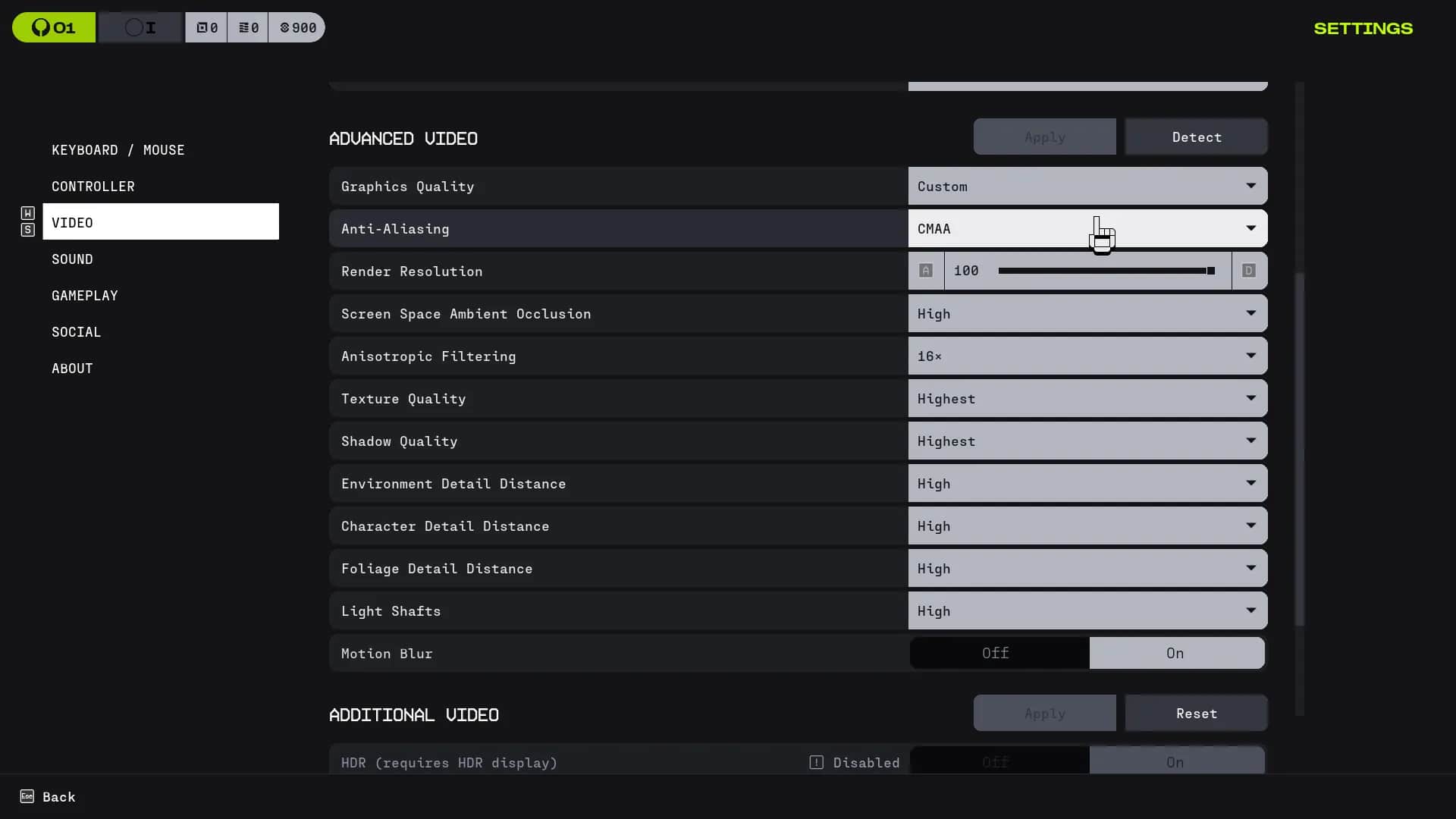Turn Motion Blur On
Screen dimensions: 1456x819
(x=1176, y=653)
